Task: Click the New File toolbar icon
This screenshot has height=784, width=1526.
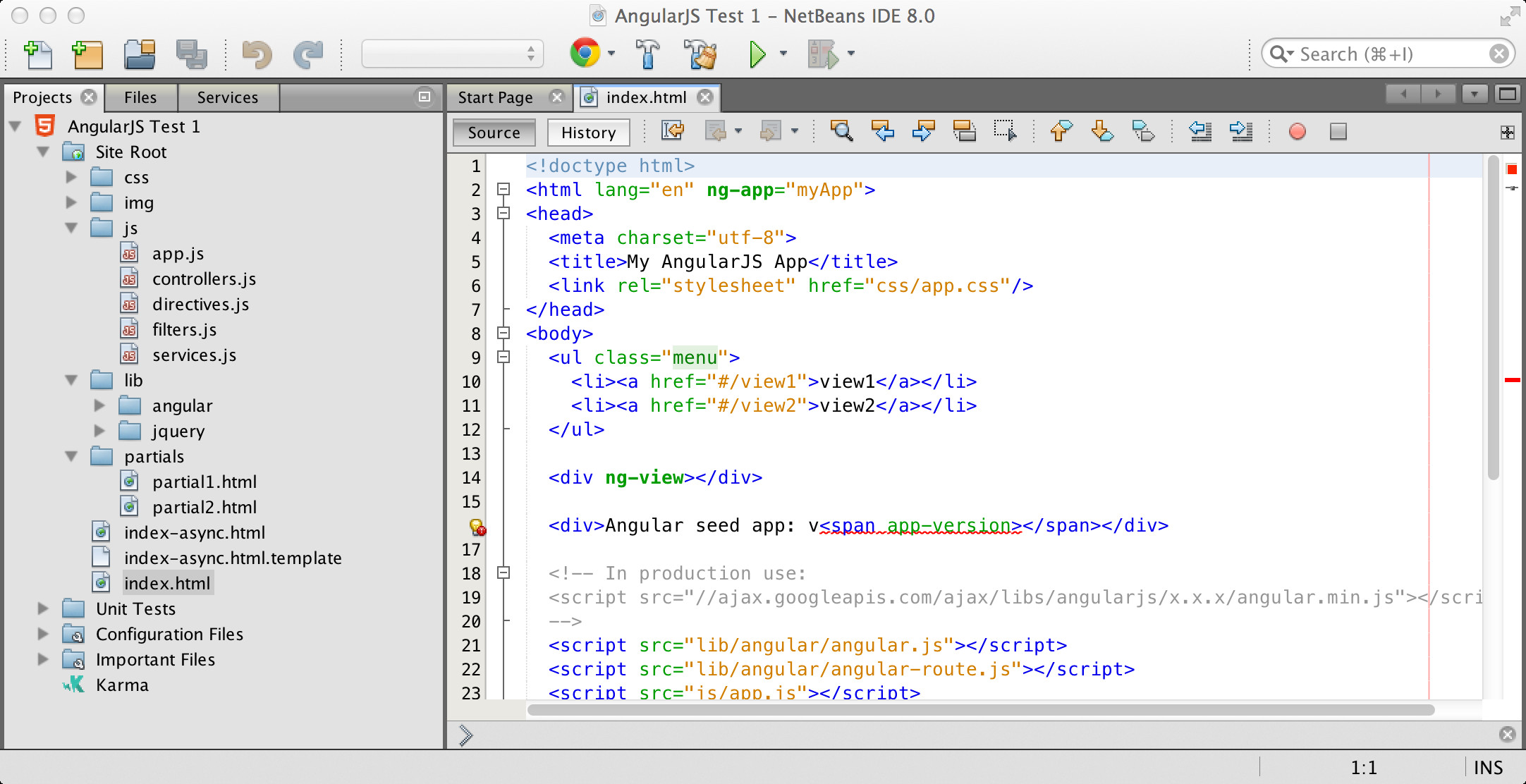Action: 38,54
